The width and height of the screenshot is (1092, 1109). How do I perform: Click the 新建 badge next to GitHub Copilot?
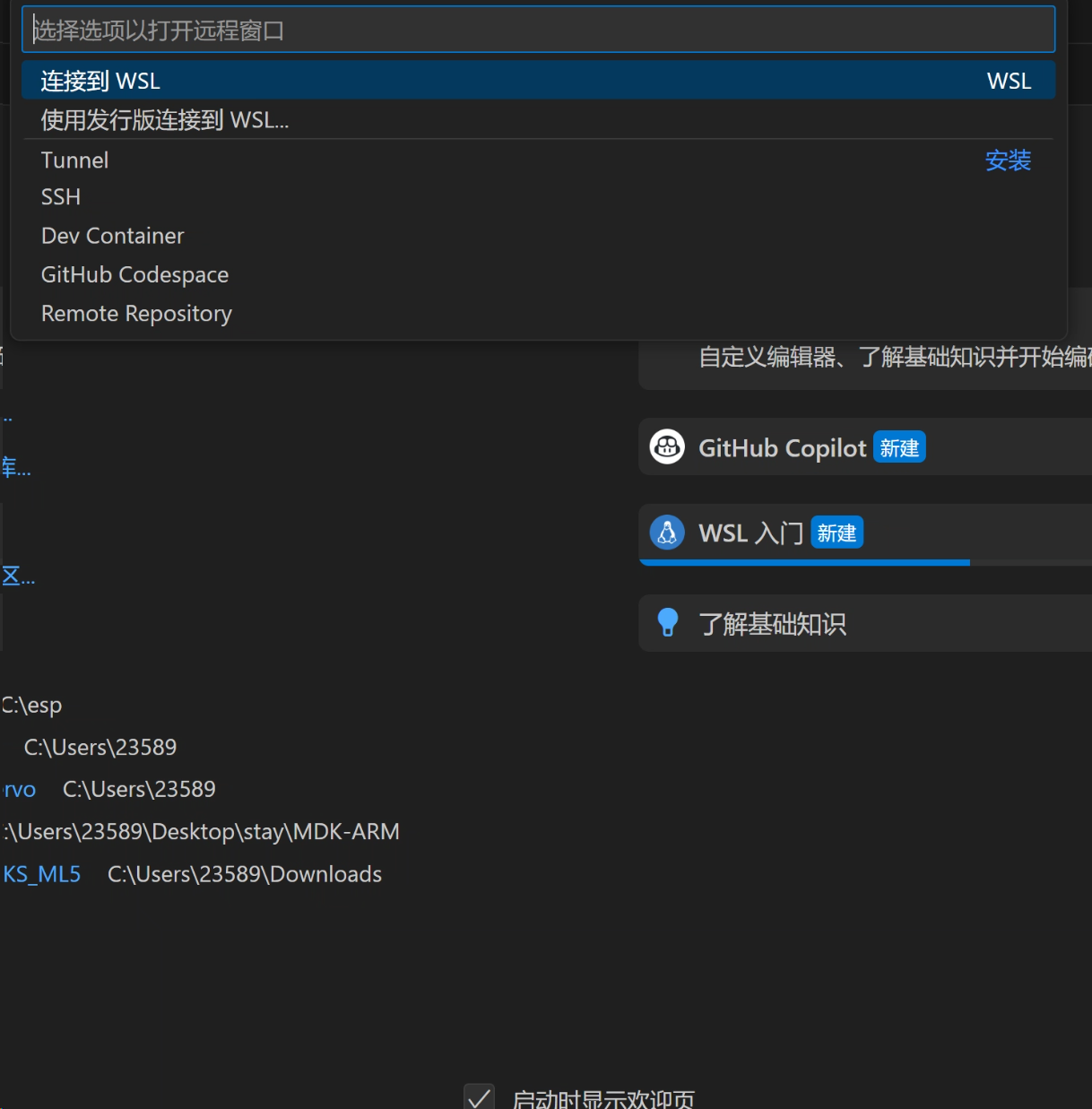pyautogui.click(x=899, y=447)
